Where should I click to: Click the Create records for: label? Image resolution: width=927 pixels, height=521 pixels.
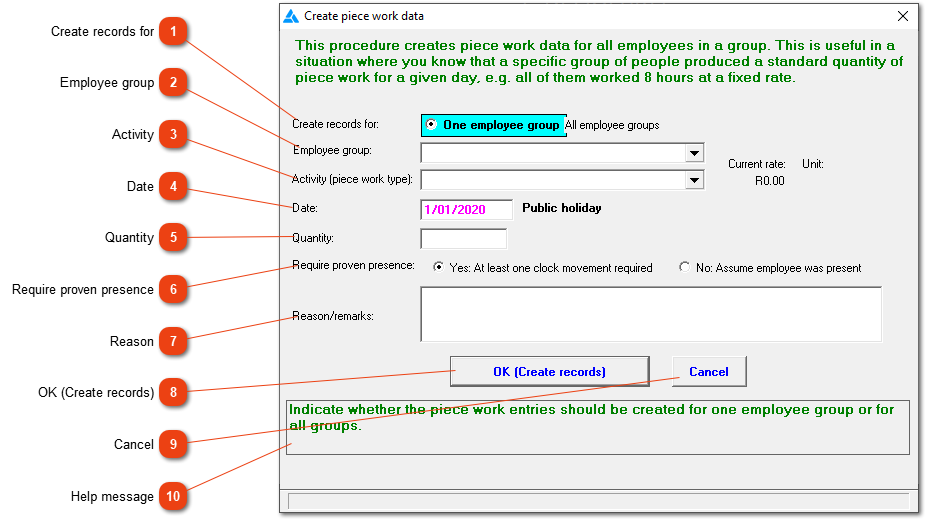pyautogui.click(x=335, y=124)
